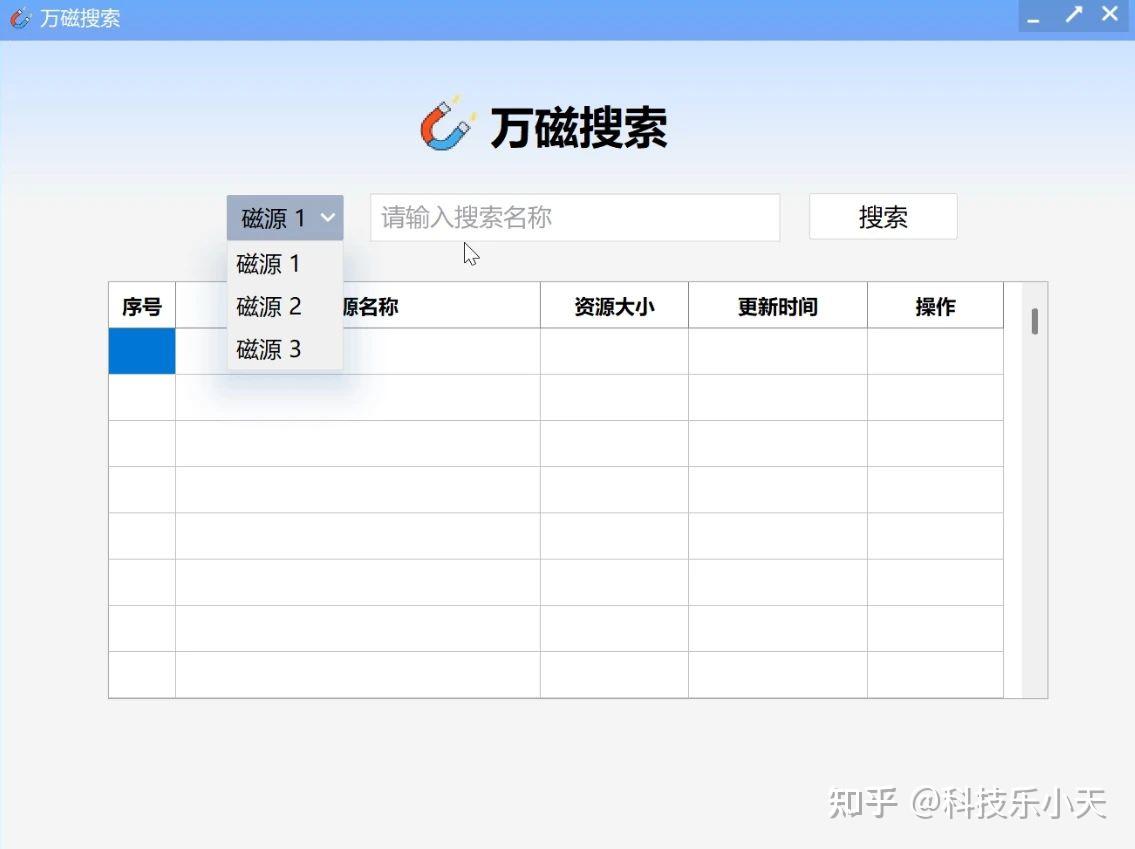
Task: Click the maximize arrow in title bar
Action: 1073,14
